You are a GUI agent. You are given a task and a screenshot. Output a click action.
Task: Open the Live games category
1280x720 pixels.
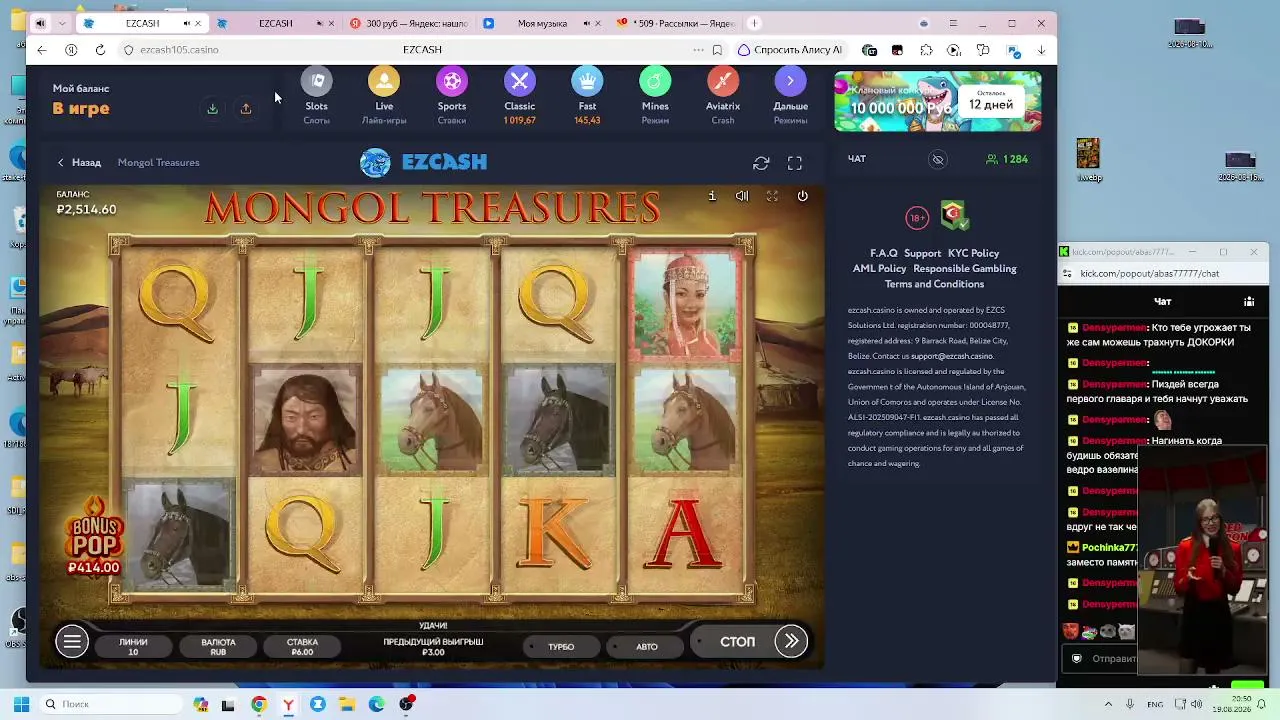click(x=384, y=81)
